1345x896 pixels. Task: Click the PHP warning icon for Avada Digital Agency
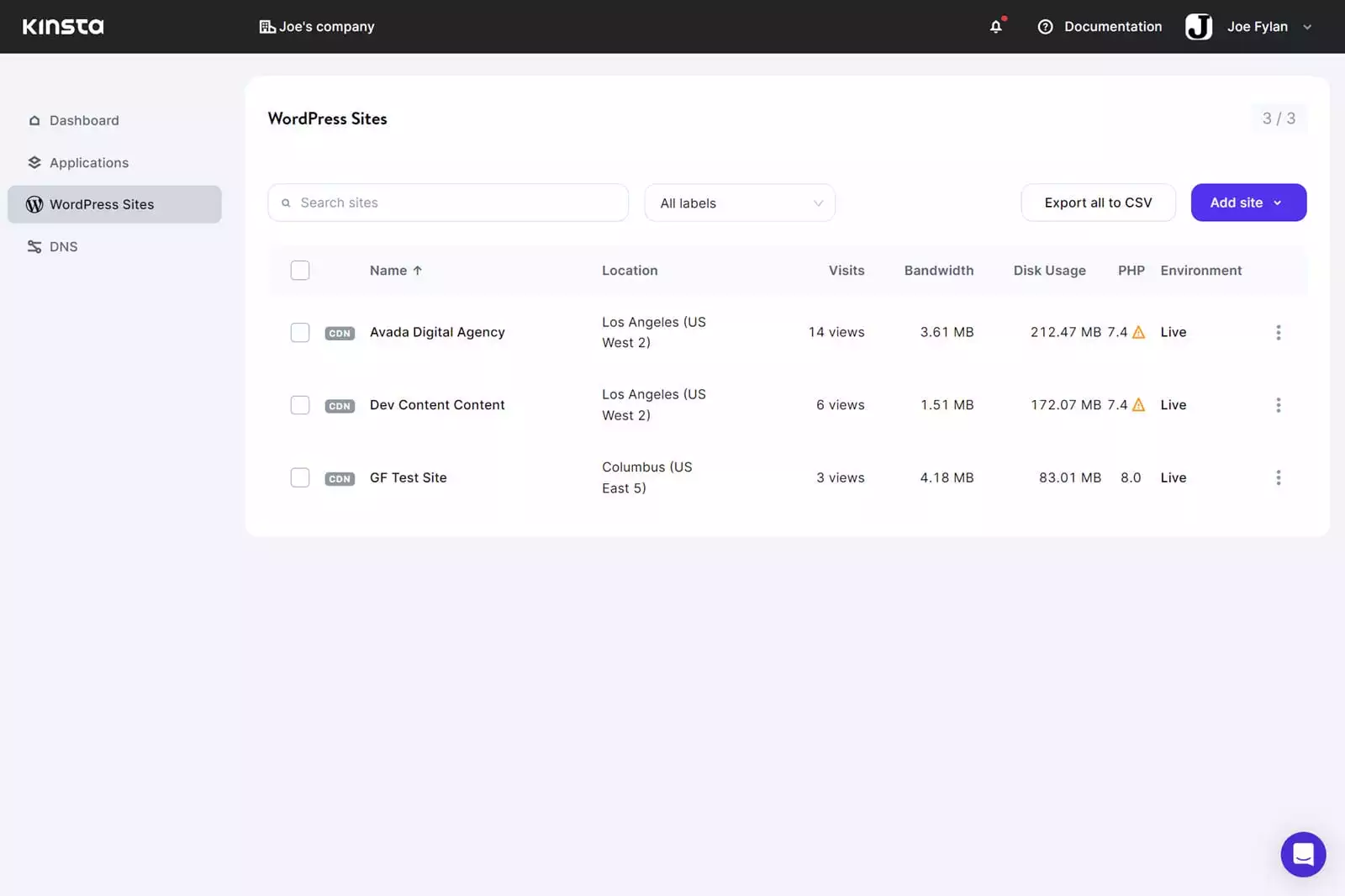1138,332
